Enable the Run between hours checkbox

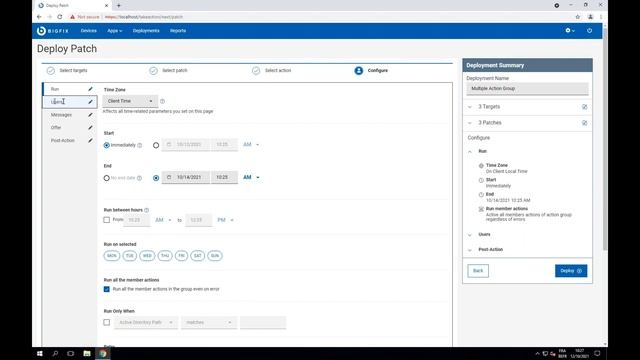click(107, 220)
